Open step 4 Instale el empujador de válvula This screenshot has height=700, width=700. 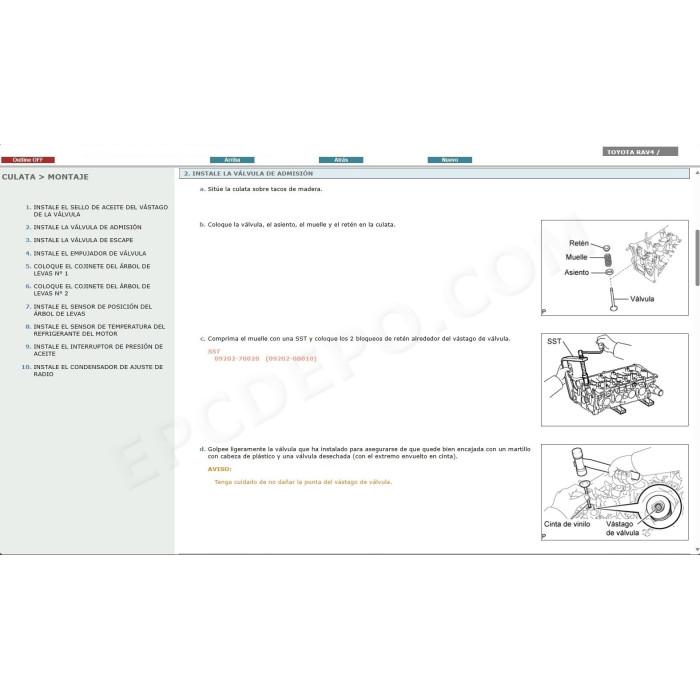[x=90, y=254]
